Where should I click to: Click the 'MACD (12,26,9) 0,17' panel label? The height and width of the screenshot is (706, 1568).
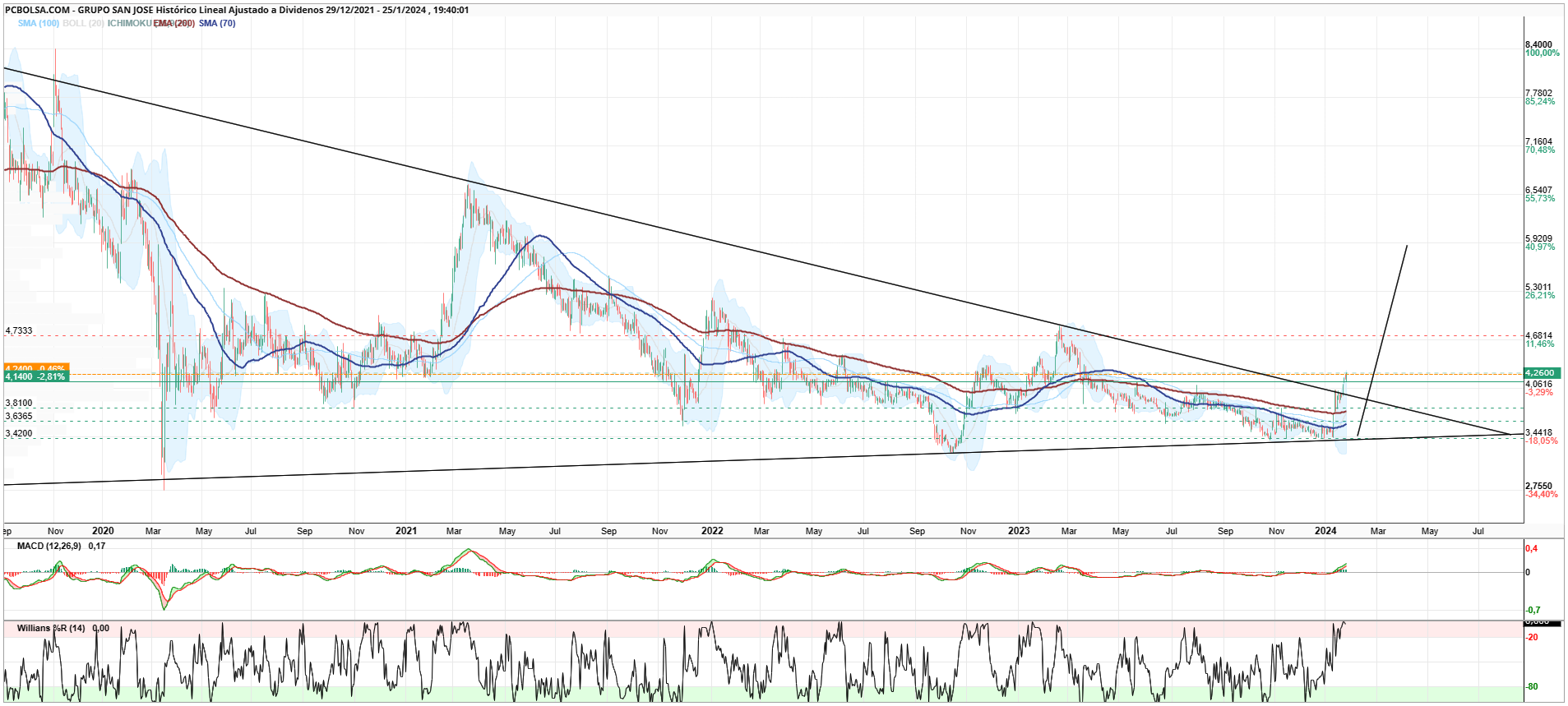tap(61, 546)
